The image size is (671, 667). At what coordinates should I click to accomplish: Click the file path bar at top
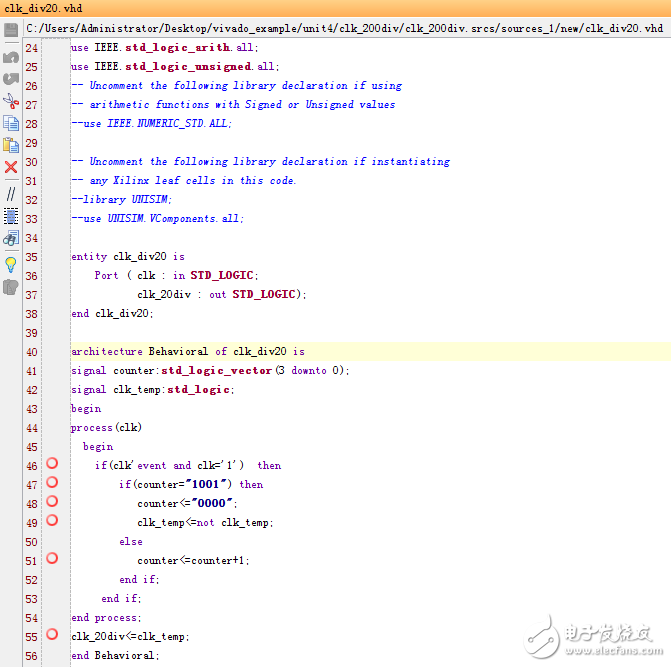click(340, 31)
